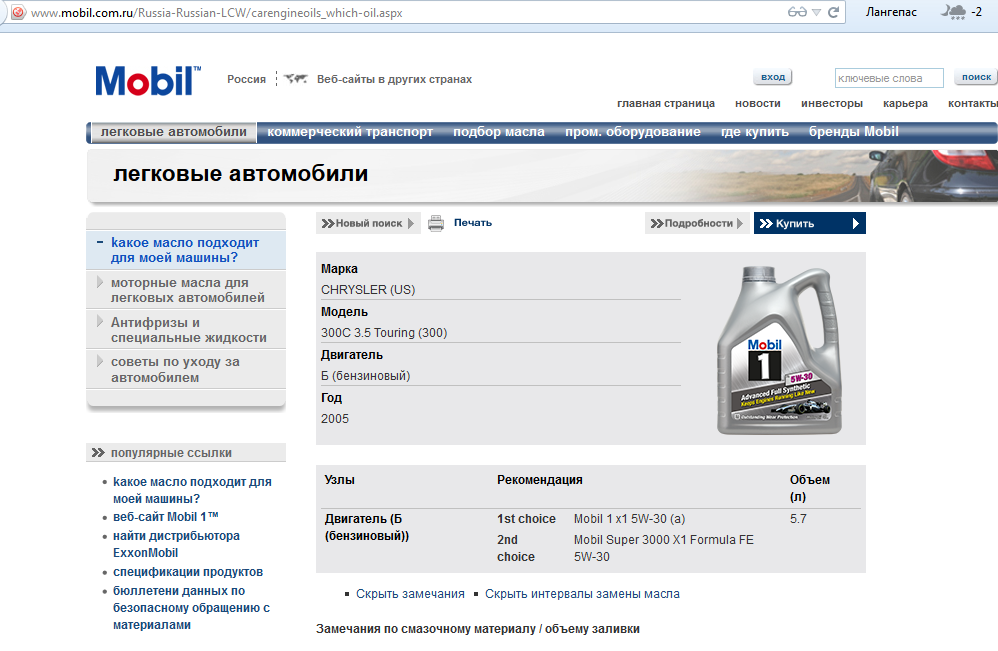Screen dimensions: 998x651
Task: Click 'Скрыть замечания' link
Action: click(411, 594)
